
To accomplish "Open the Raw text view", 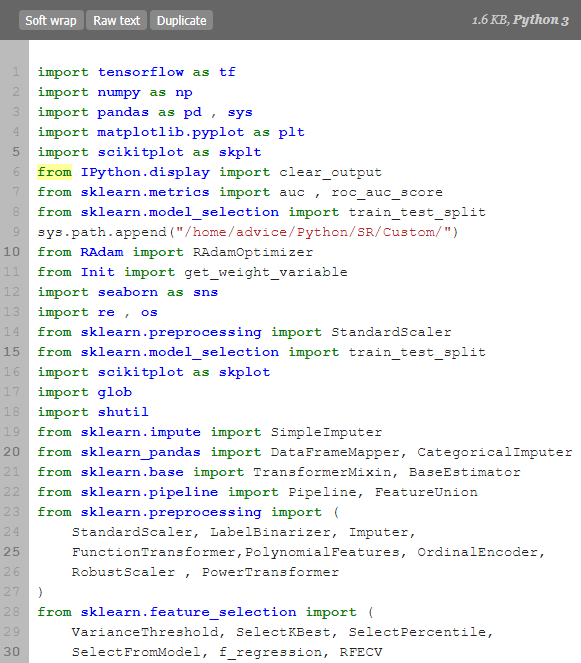I will (x=117, y=20).
